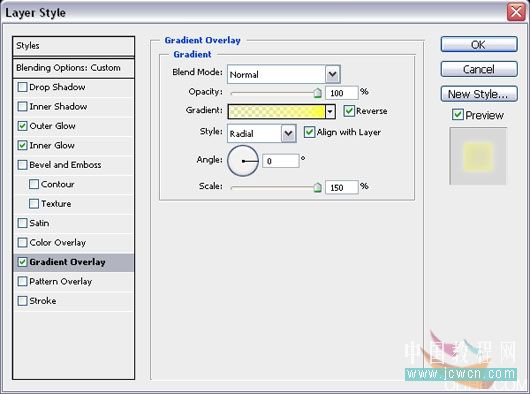Toggle the Preview checkbox

click(458, 115)
